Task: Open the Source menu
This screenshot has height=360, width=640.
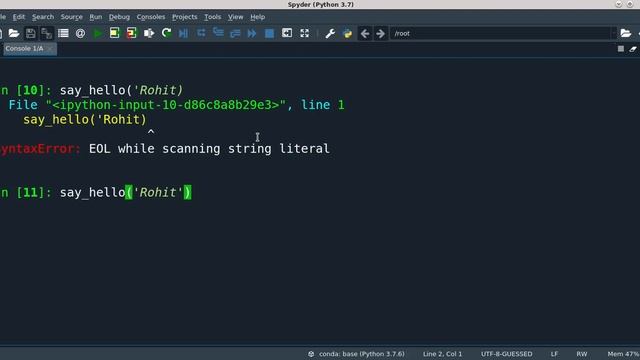Action: (x=71, y=17)
